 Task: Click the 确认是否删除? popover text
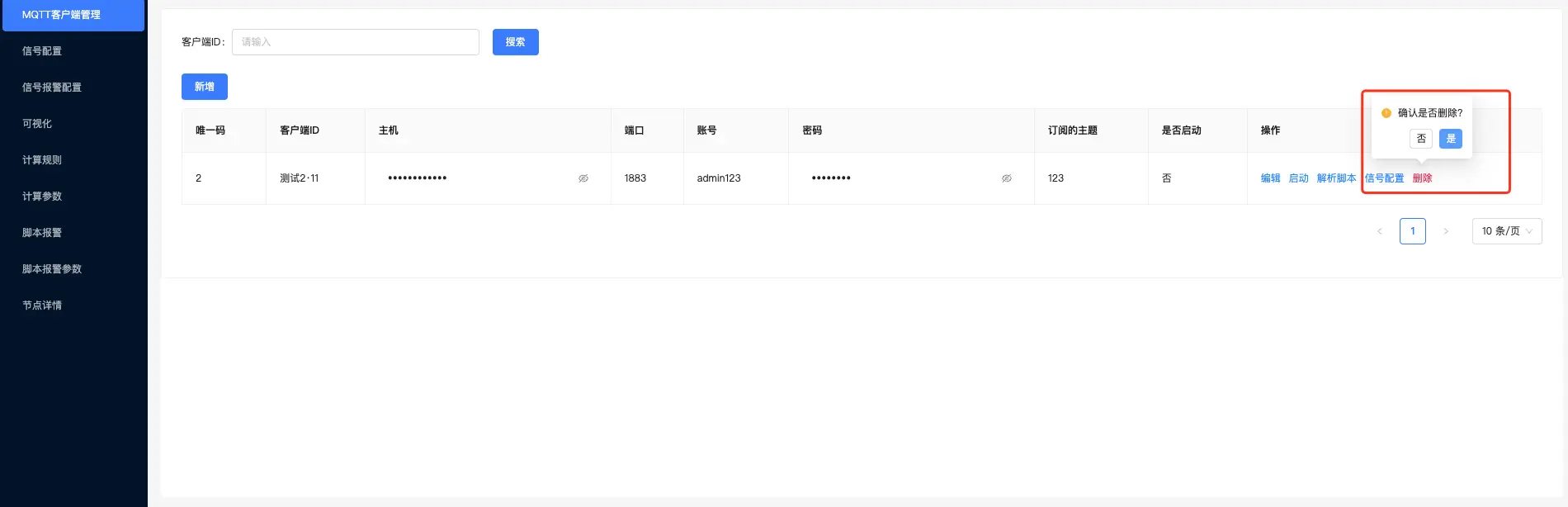(x=1430, y=113)
